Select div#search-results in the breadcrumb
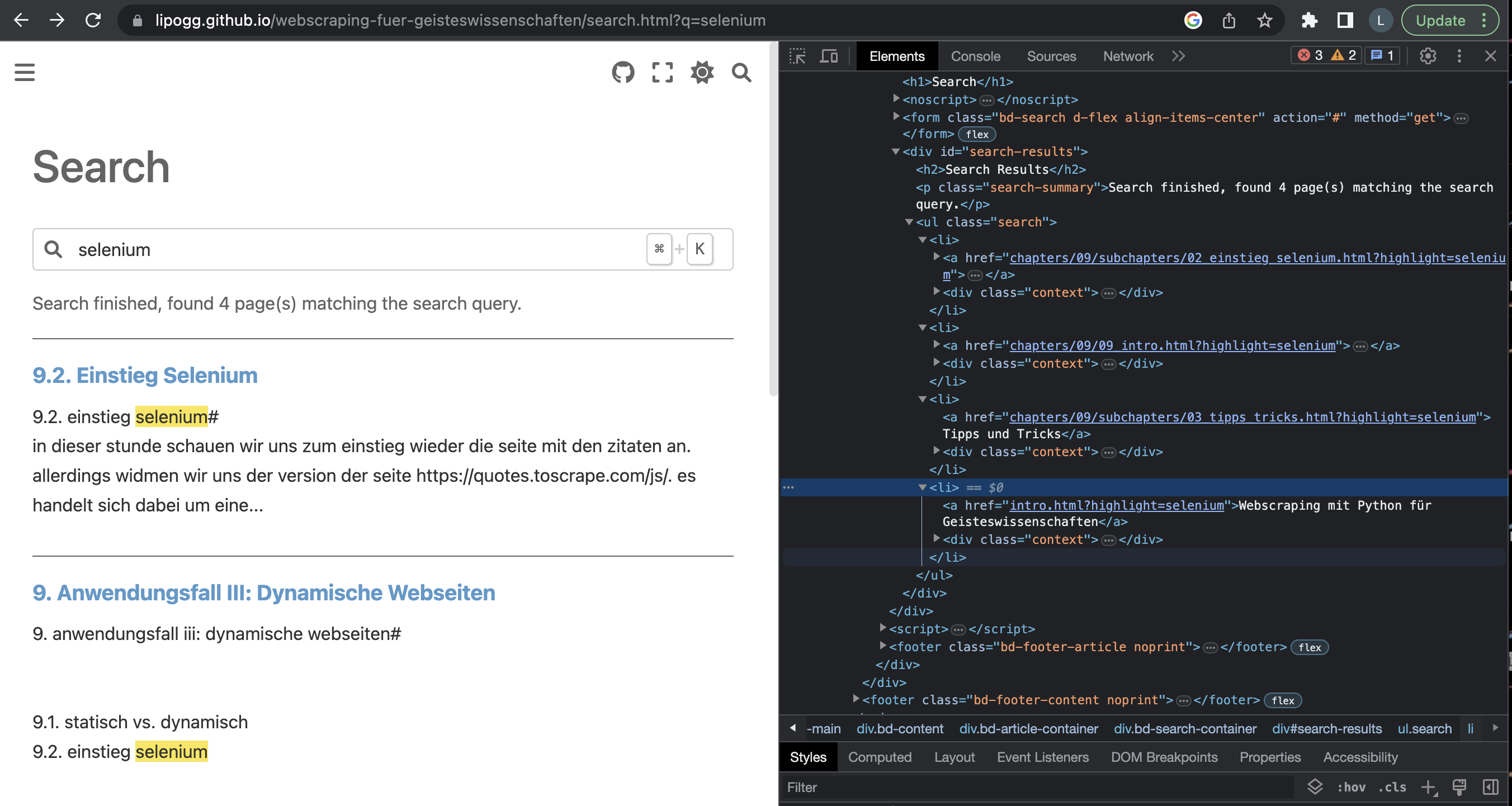The height and width of the screenshot is (806, 1512). tap(1326, 728)
